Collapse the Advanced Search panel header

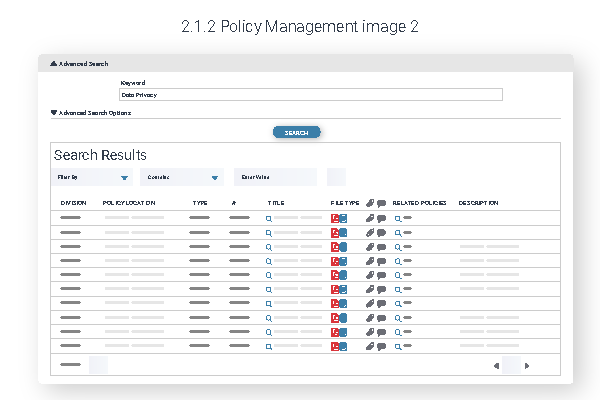coord(79,64)
